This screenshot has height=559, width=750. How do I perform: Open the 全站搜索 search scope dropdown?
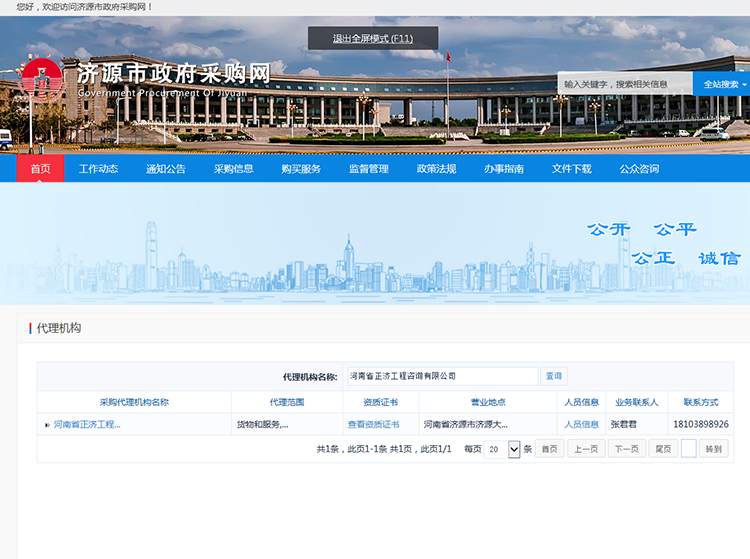(x=723, y=84)
